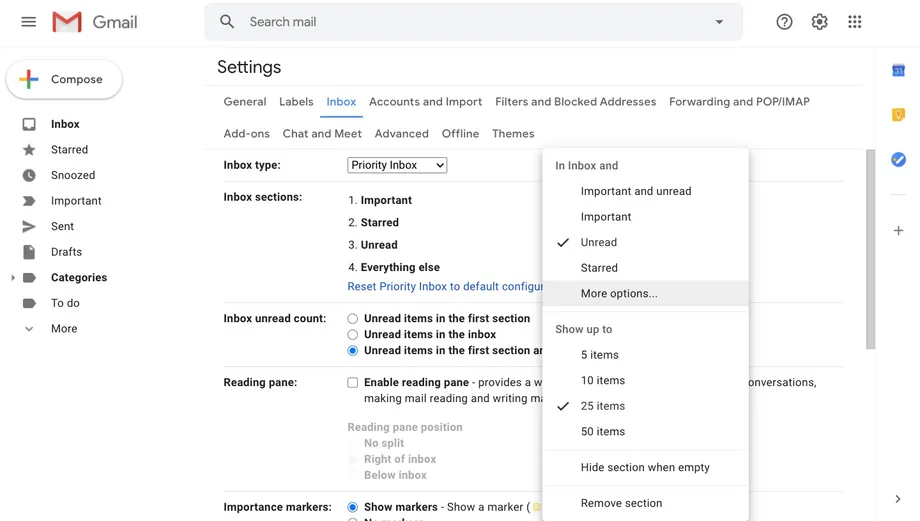
Task: Open Google Keep side panel icon
Action: pyautogui.click(x=898, y=114)
